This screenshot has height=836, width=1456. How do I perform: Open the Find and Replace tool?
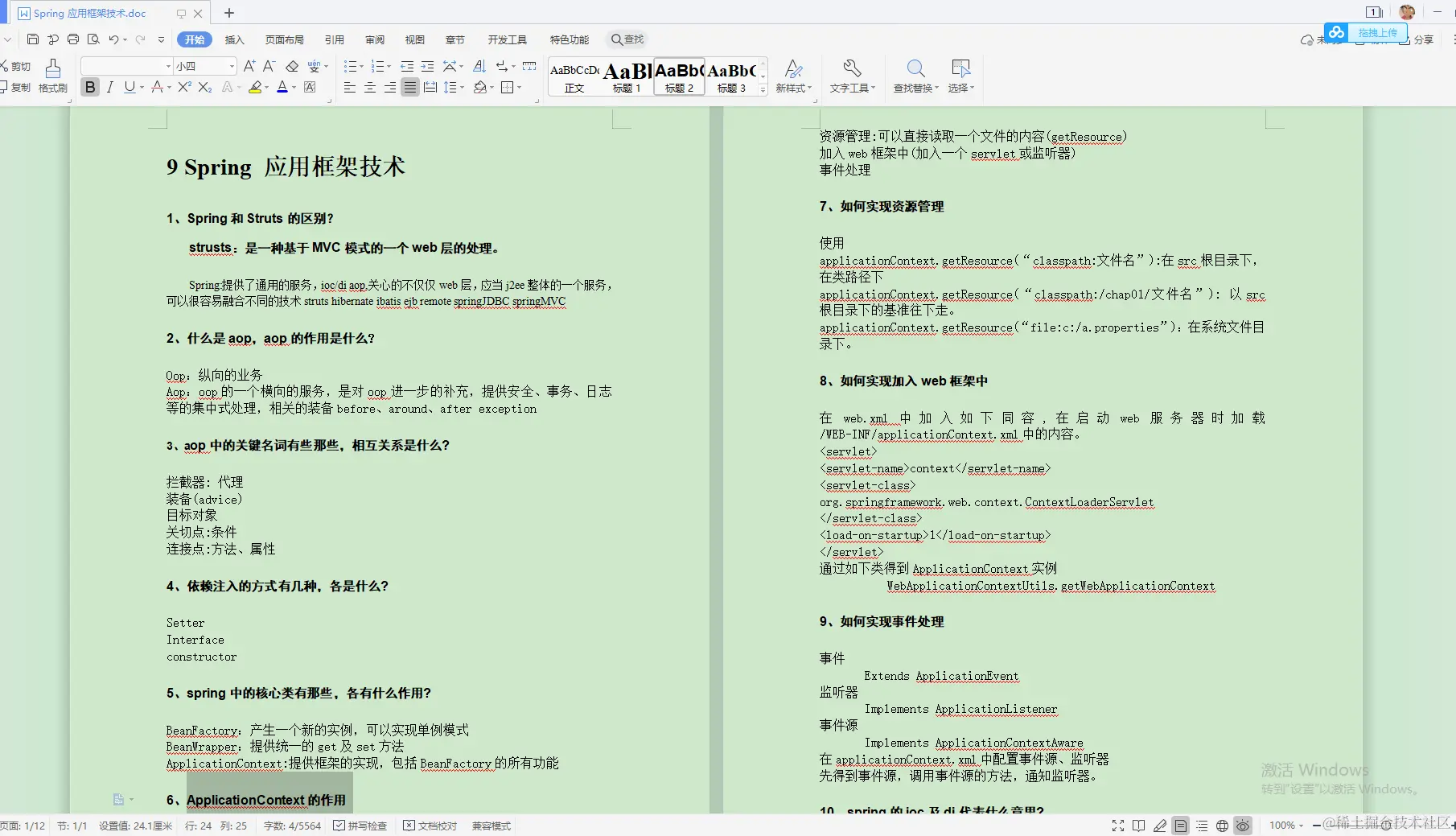(x=915, y=76)
